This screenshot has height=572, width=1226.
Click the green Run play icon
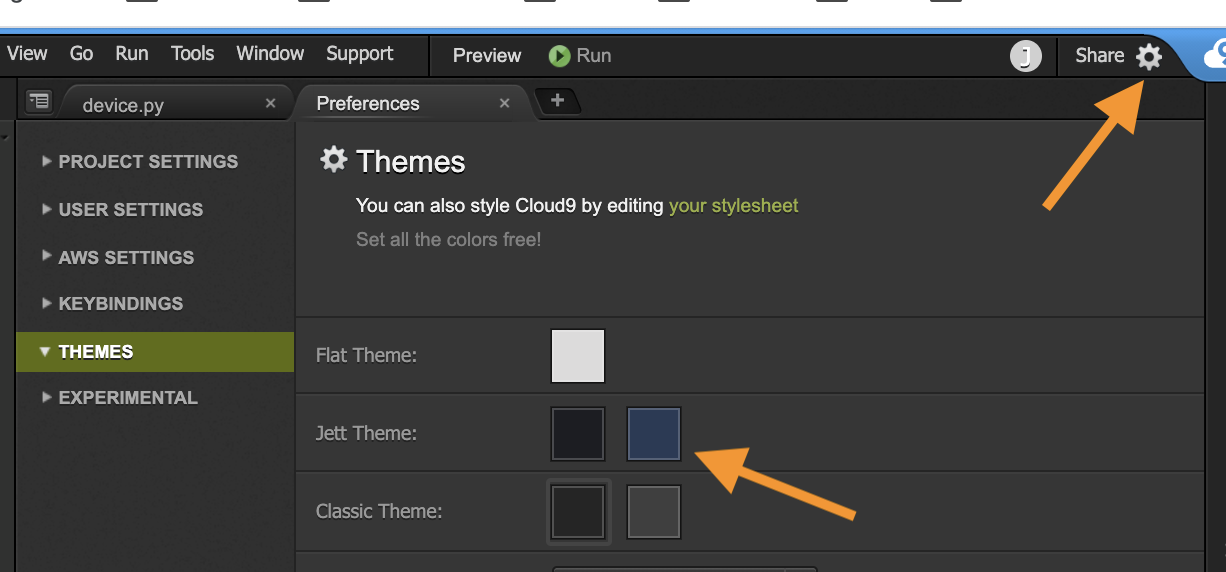pyautogui.click(x=559, y=56)
